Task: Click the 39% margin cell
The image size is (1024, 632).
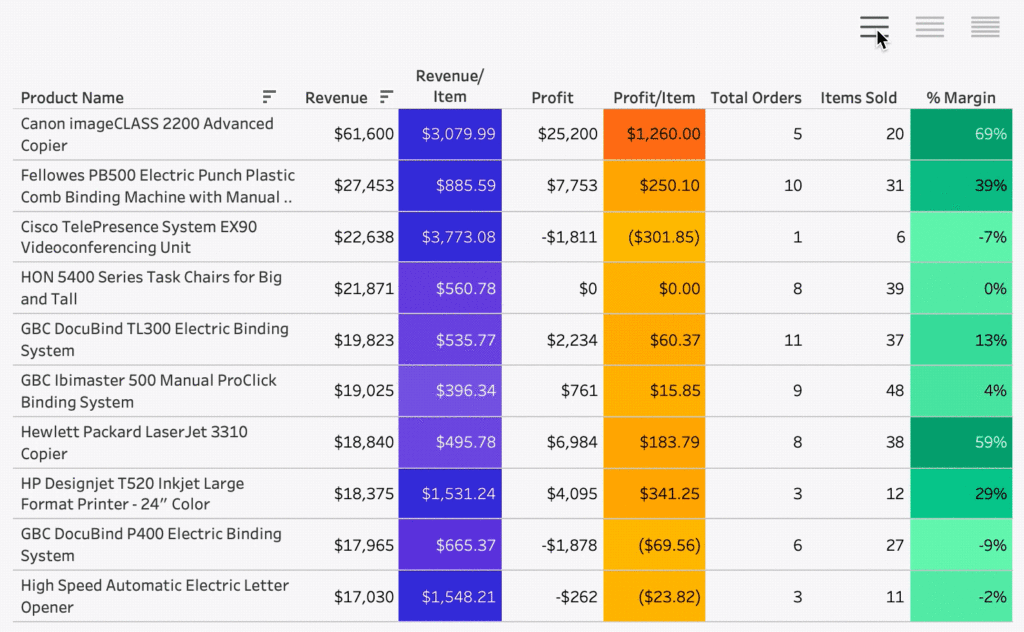Action: pyautogui.click(x=961, y=186)
